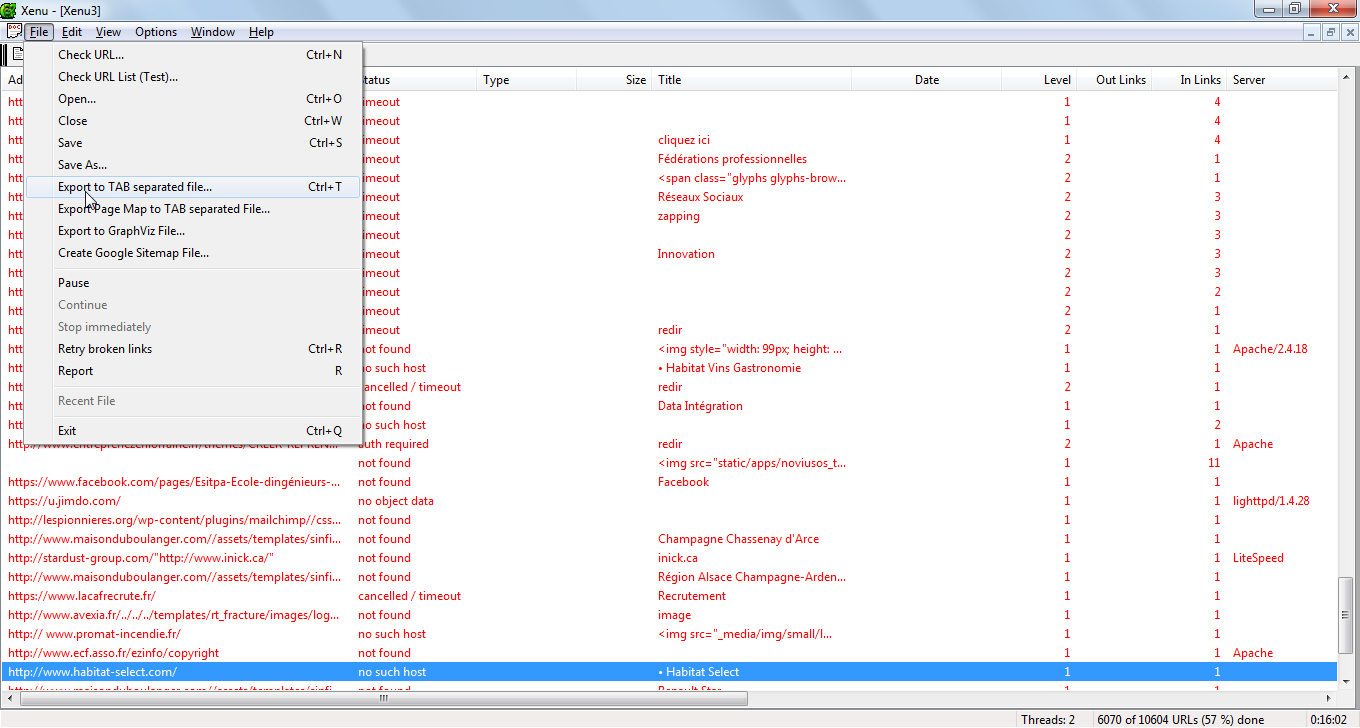The height and width of the screenshot is (728, 1360).
Task: Click the Xenu app icon in title bar
Action: (9, 9)
